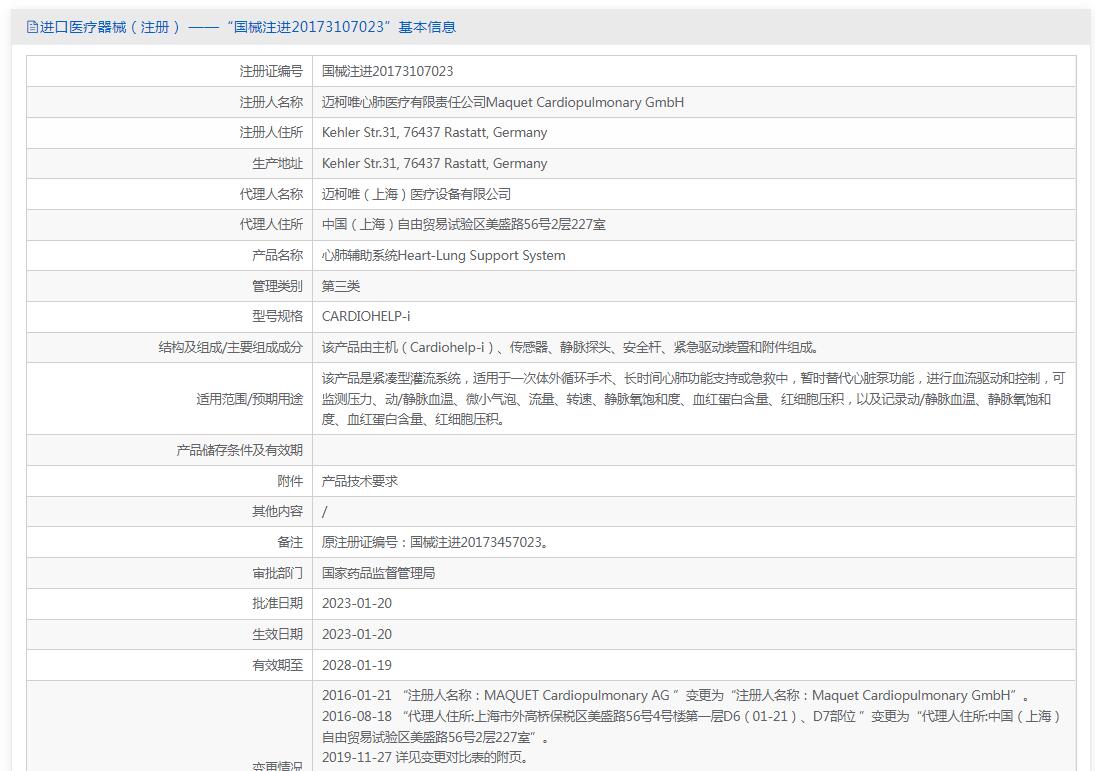This screenshot has height=771, width=1095.
Task: Click the 第三类 category value
Action: pos(341,286)
